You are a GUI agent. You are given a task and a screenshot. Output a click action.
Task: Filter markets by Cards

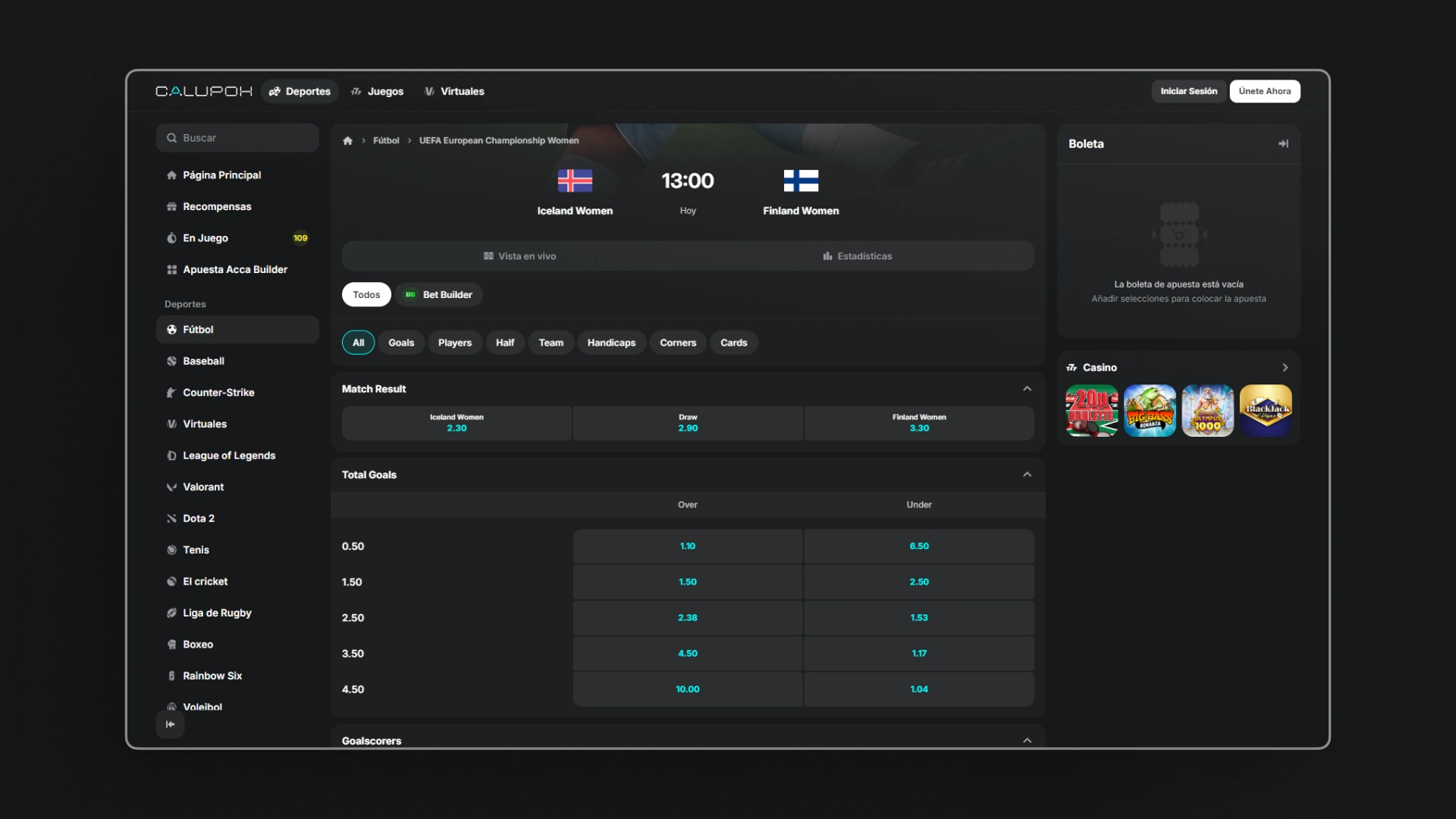coord(734,343)
